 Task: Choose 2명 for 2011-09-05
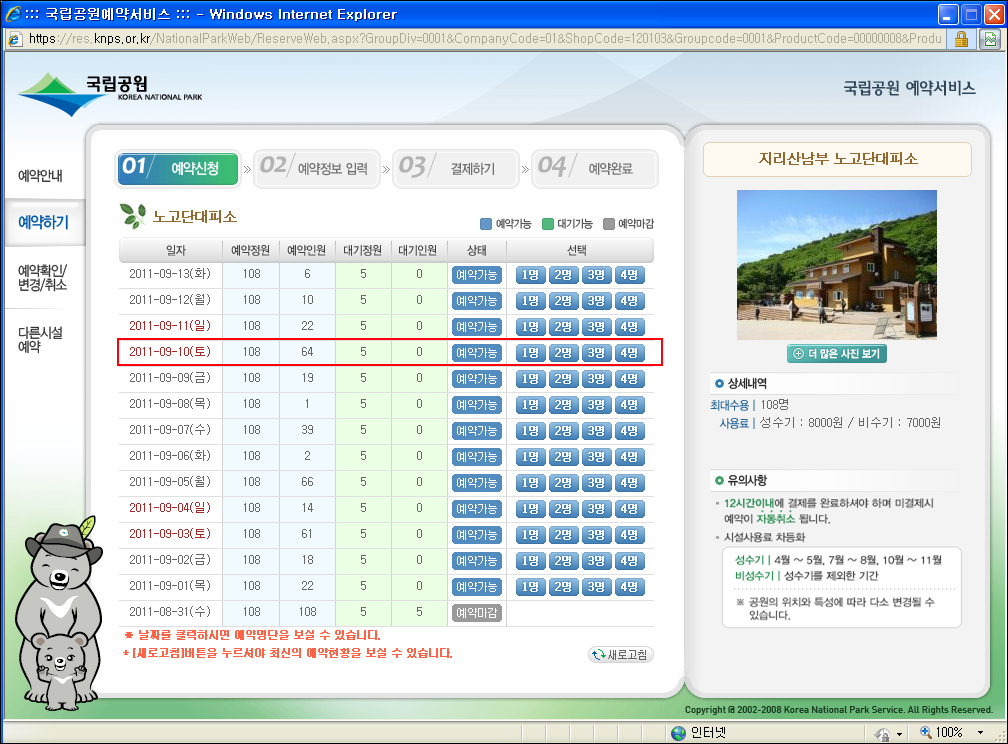pyautogui.click(x=564, y=483)
